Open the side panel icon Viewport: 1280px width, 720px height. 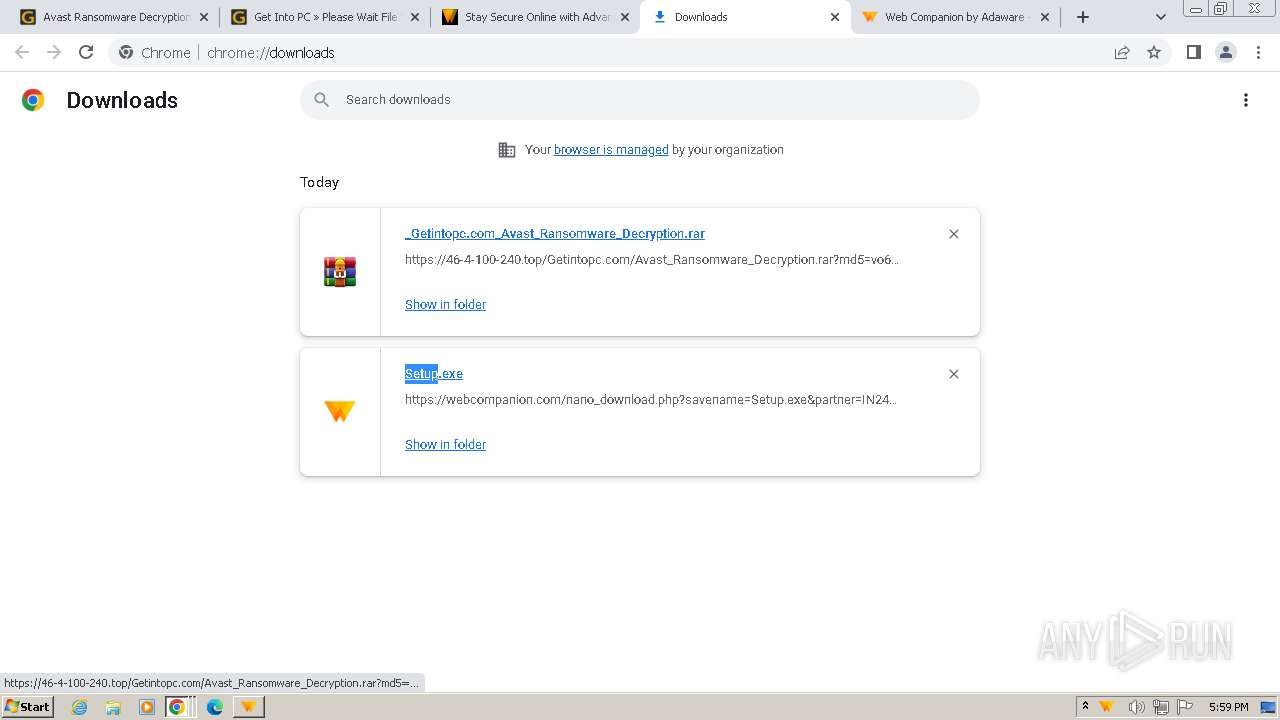1193,52
